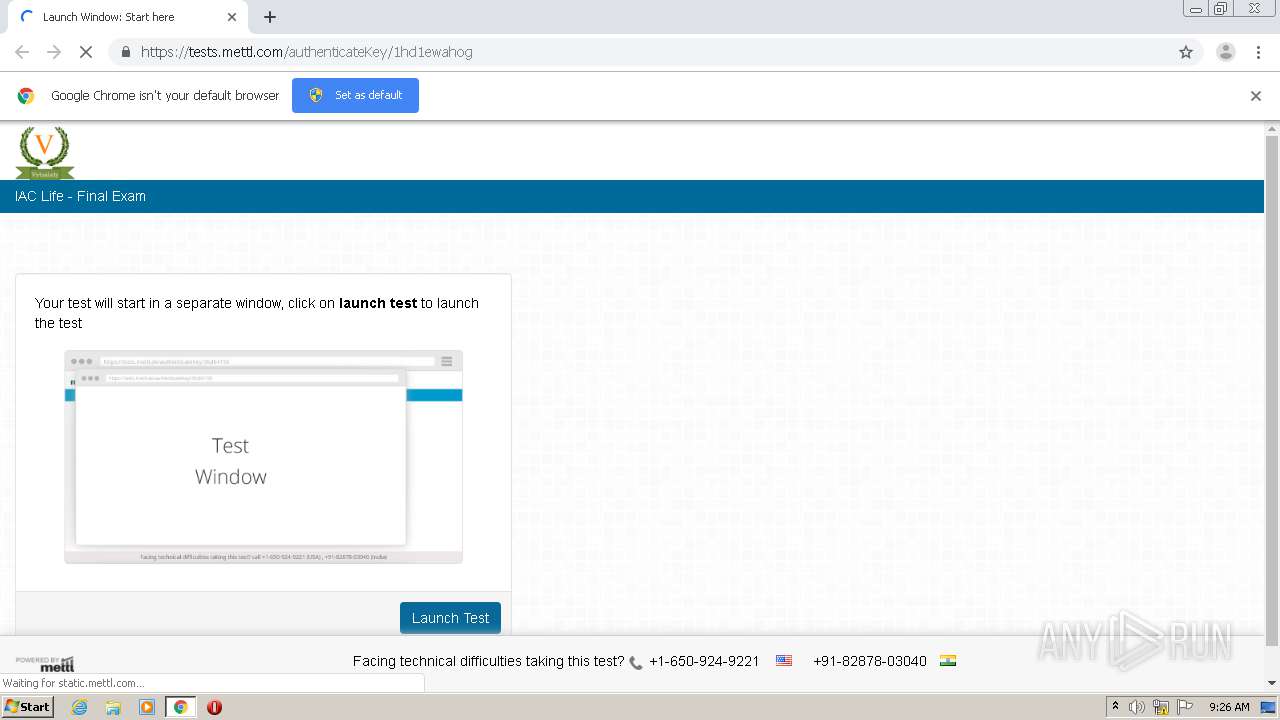Click the +1-650-924-9221 phone number

[x=704, y=661]
